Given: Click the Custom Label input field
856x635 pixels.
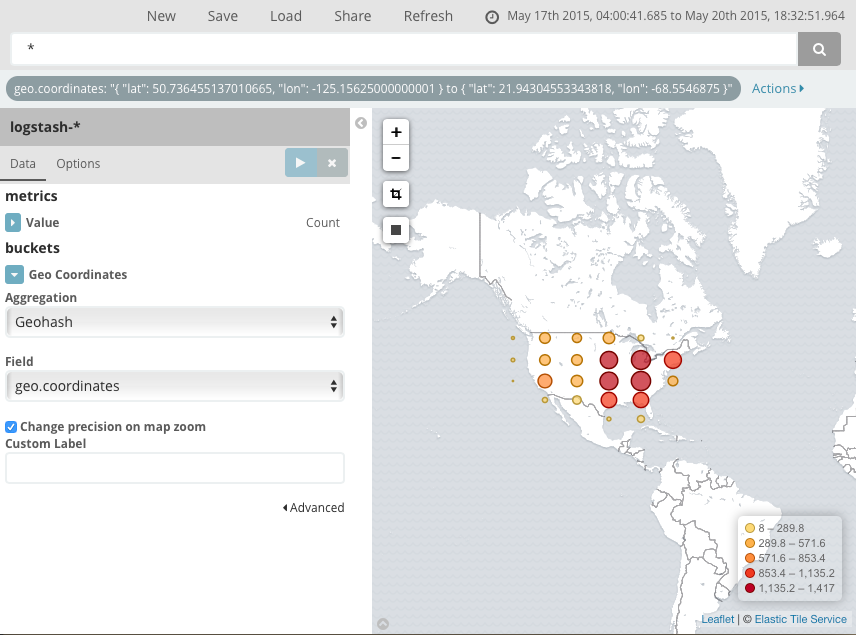Looking at the screenshot, I should [175, 467].
